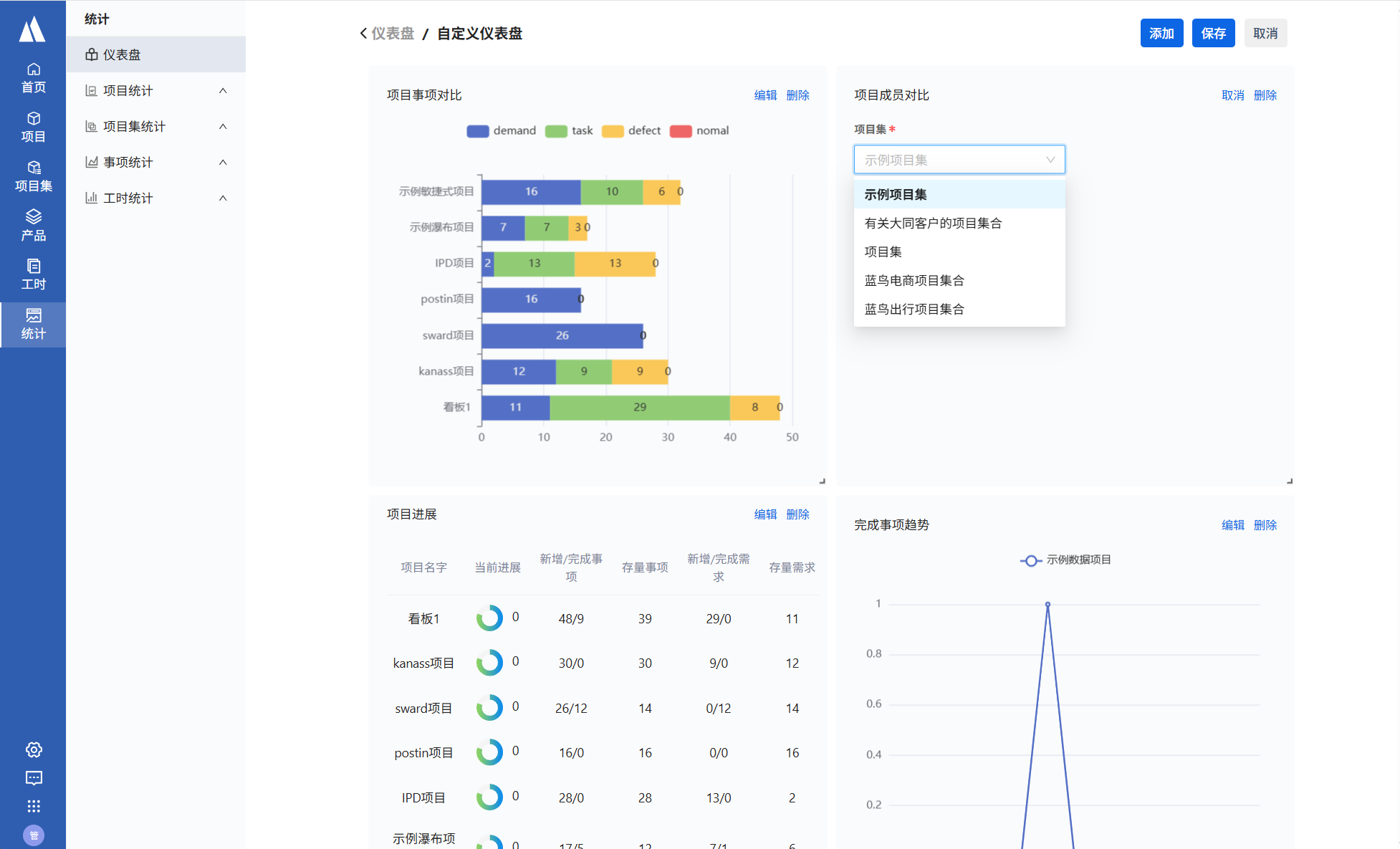
Task: Open the app grid icon
Action: point(34,807)
